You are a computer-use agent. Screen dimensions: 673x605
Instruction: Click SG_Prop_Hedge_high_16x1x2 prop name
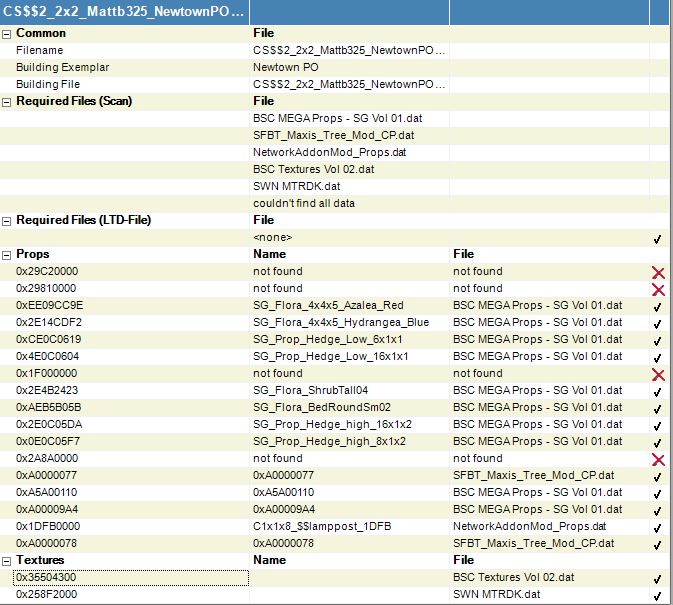[332, 424]
